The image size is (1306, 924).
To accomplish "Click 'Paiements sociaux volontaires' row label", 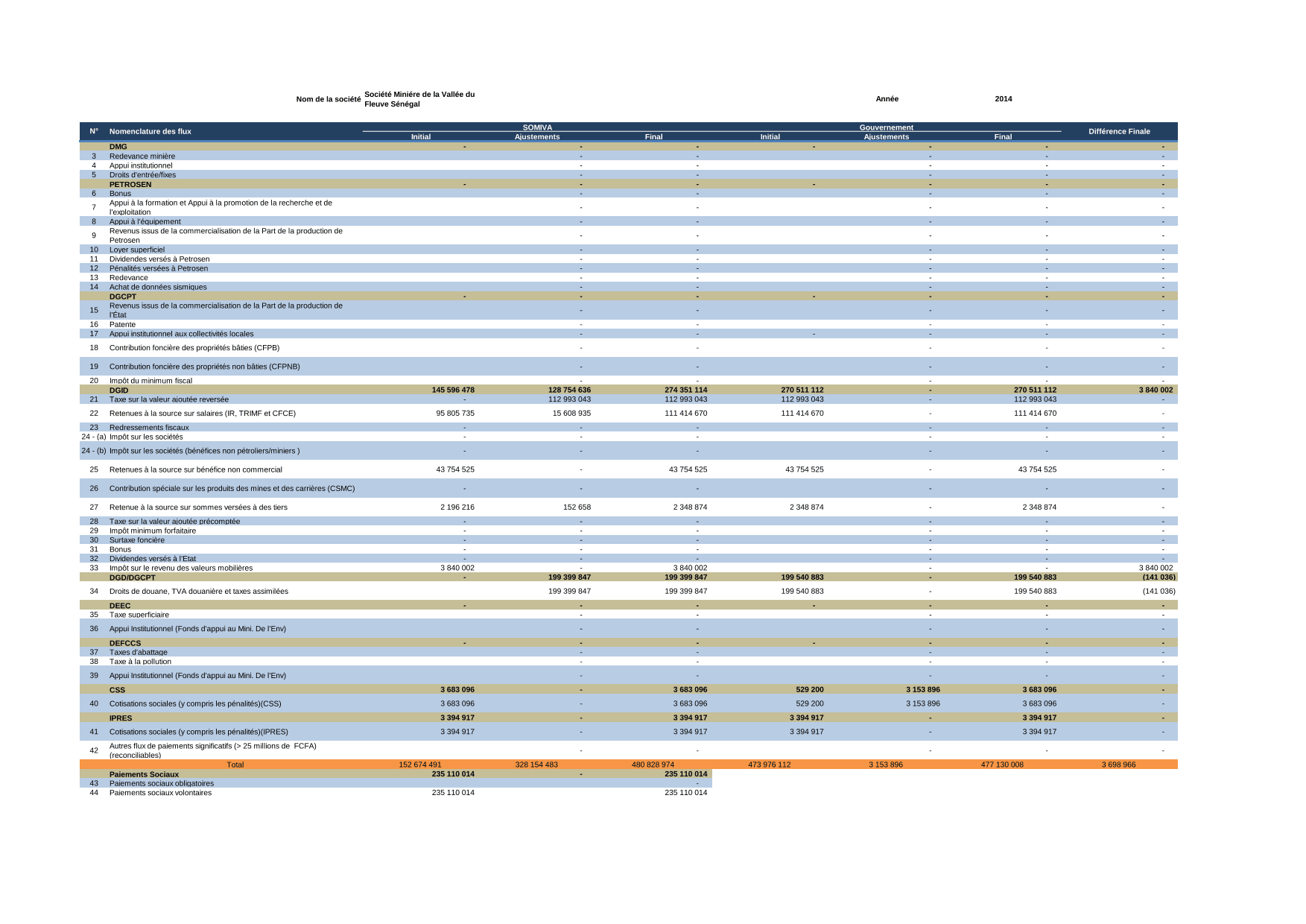I will (160, 793).
